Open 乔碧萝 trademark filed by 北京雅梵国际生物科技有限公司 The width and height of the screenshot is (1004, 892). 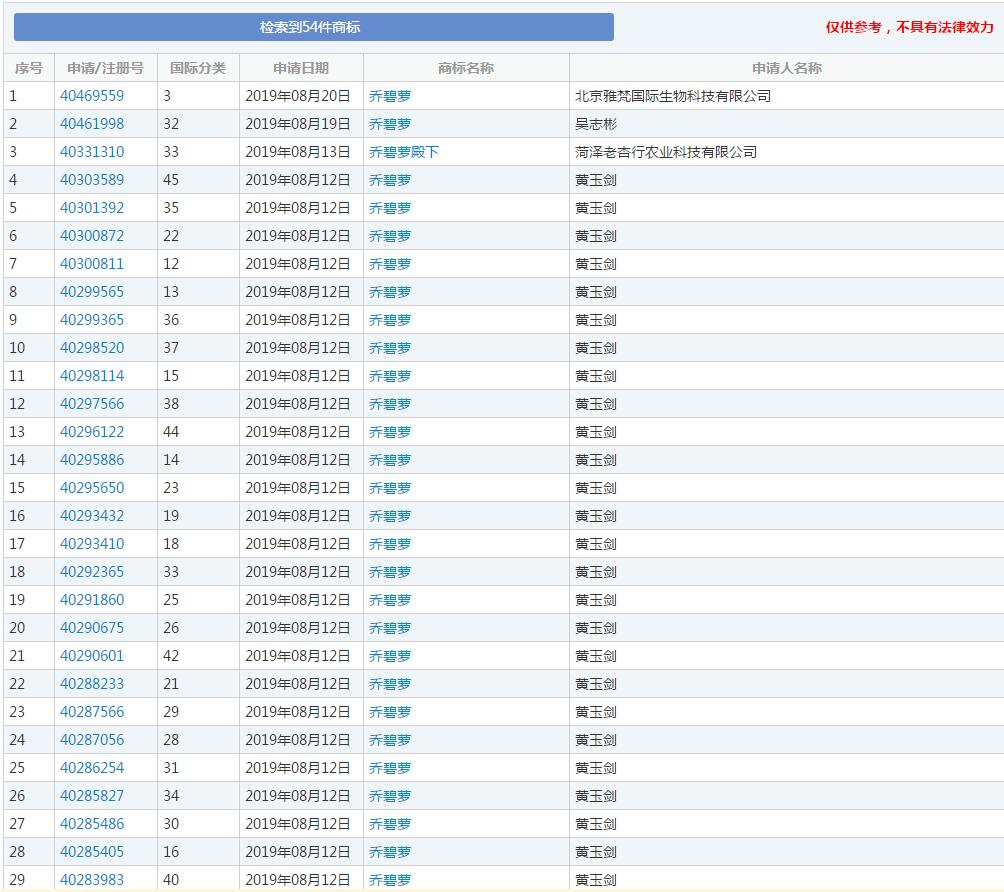pos(390,96)
